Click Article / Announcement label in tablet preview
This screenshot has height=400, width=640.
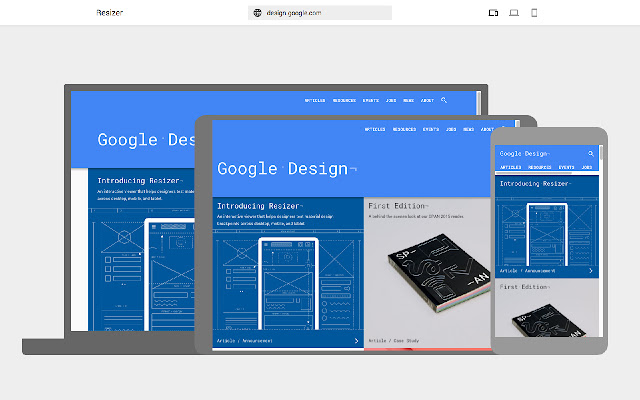tap(244, 340)
